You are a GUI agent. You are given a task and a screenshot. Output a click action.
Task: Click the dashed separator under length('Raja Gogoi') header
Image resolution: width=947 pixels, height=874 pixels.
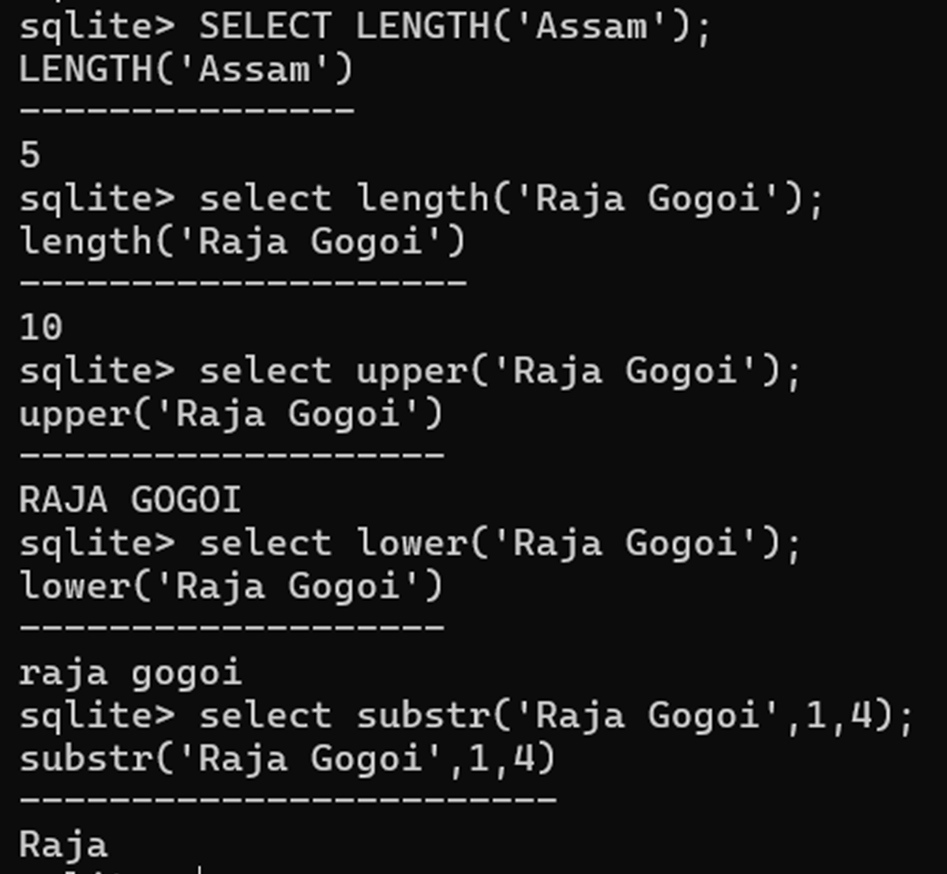pos(242,283)
